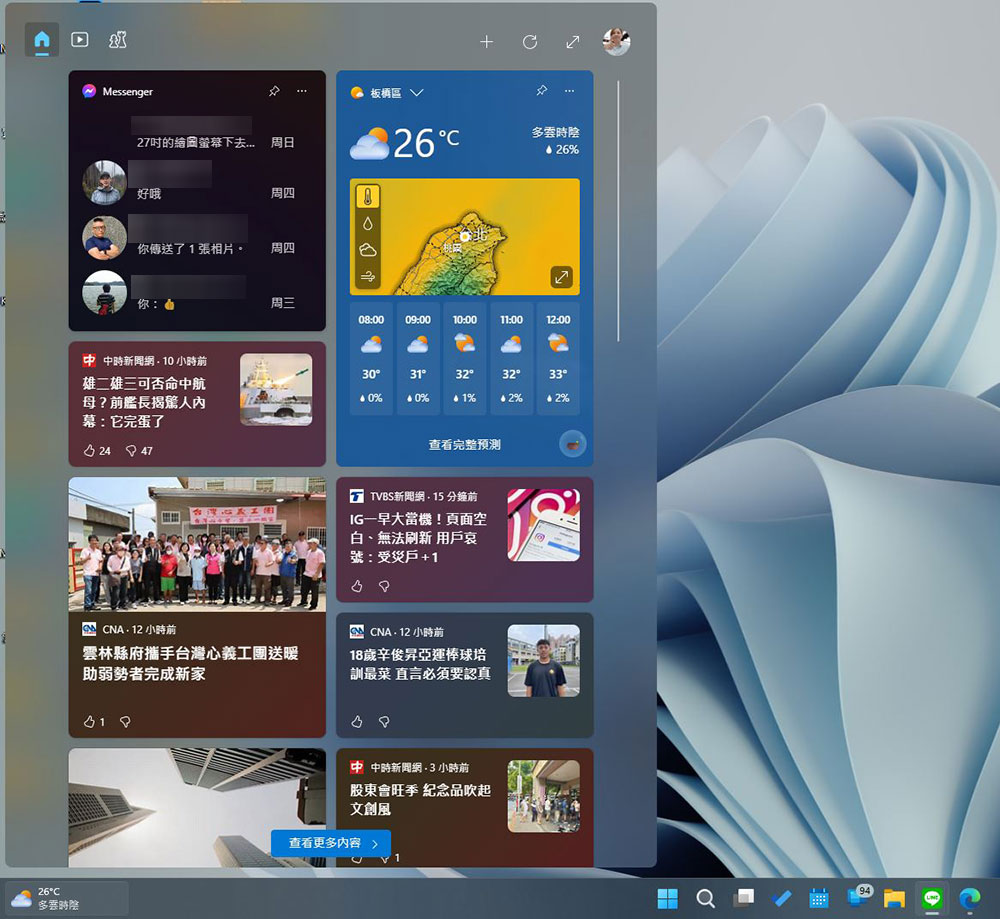Like the CNA baseball training article

357,721
